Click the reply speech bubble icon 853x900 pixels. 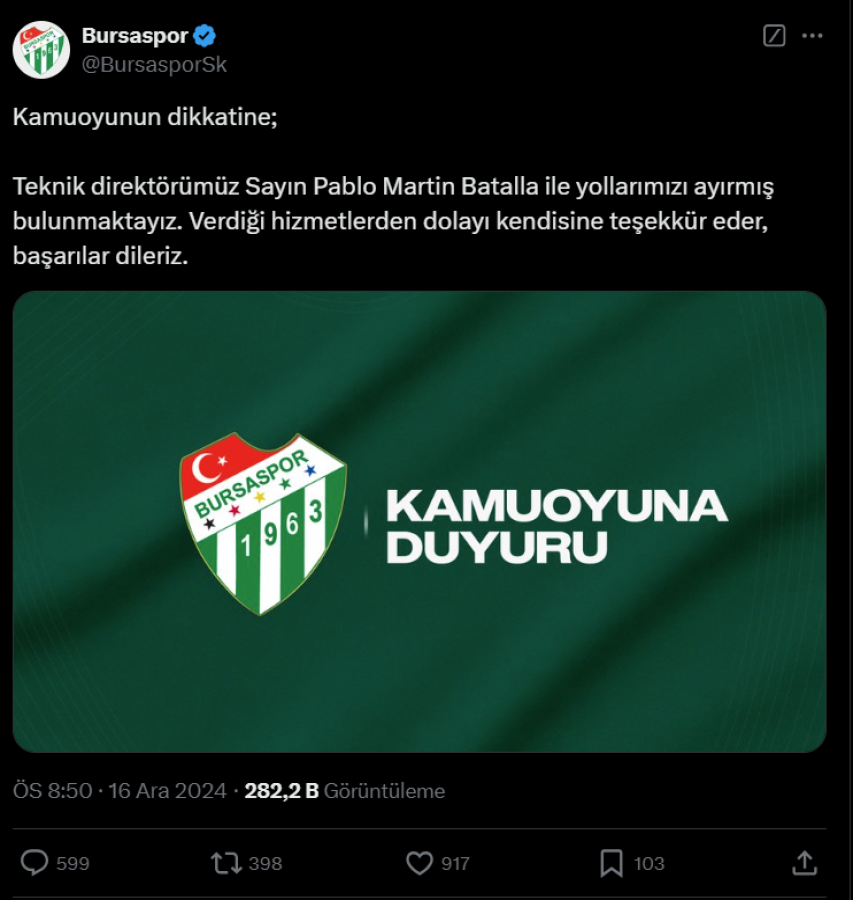[35, 862]
